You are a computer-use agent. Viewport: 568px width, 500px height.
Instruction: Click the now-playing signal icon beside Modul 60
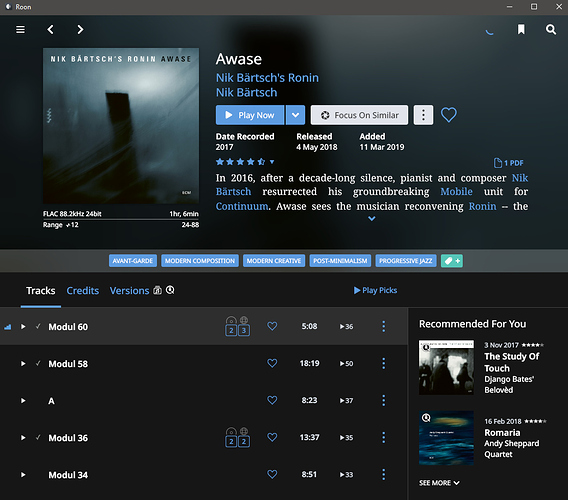coord(8,327)
